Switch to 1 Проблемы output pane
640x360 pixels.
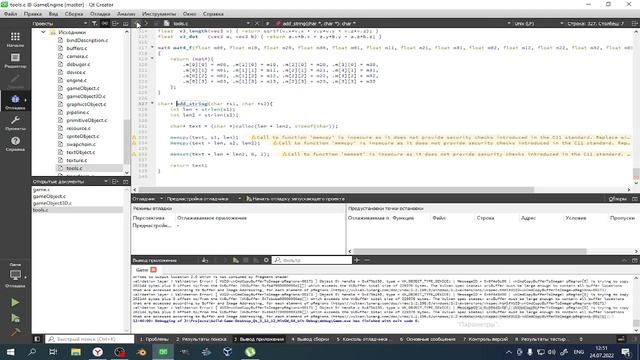[x=154, y=339]
